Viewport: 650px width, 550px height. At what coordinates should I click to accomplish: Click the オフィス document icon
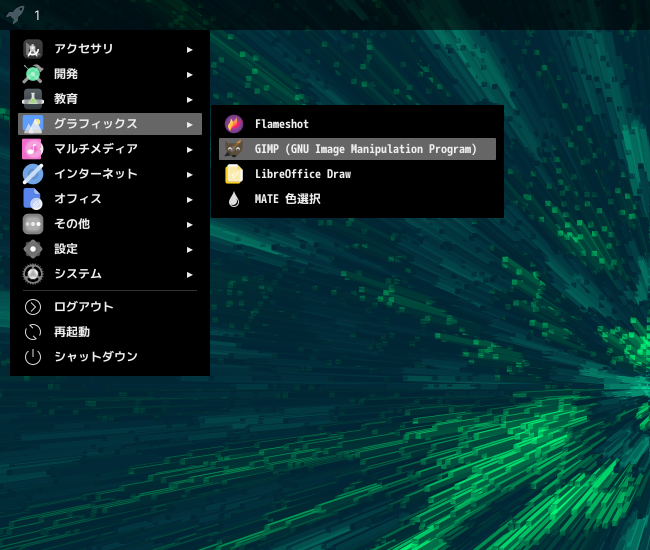(x=33, y=199)
